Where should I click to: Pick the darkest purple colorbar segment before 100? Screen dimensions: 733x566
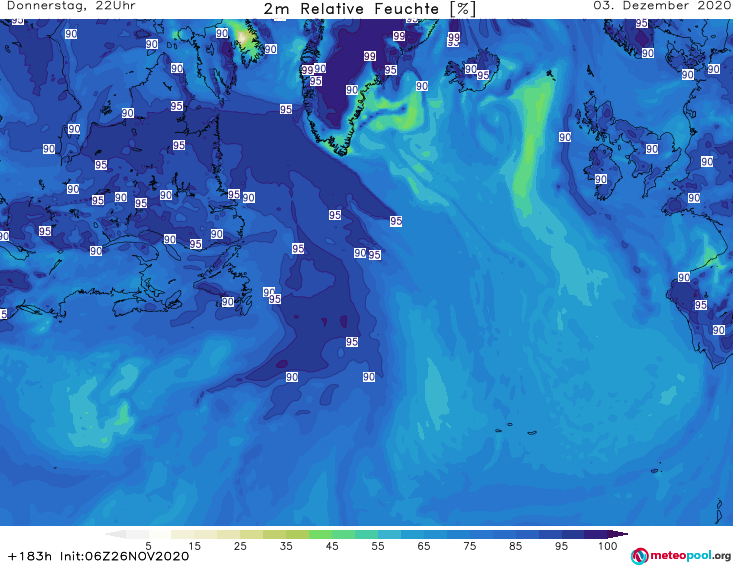click(596, 534)
